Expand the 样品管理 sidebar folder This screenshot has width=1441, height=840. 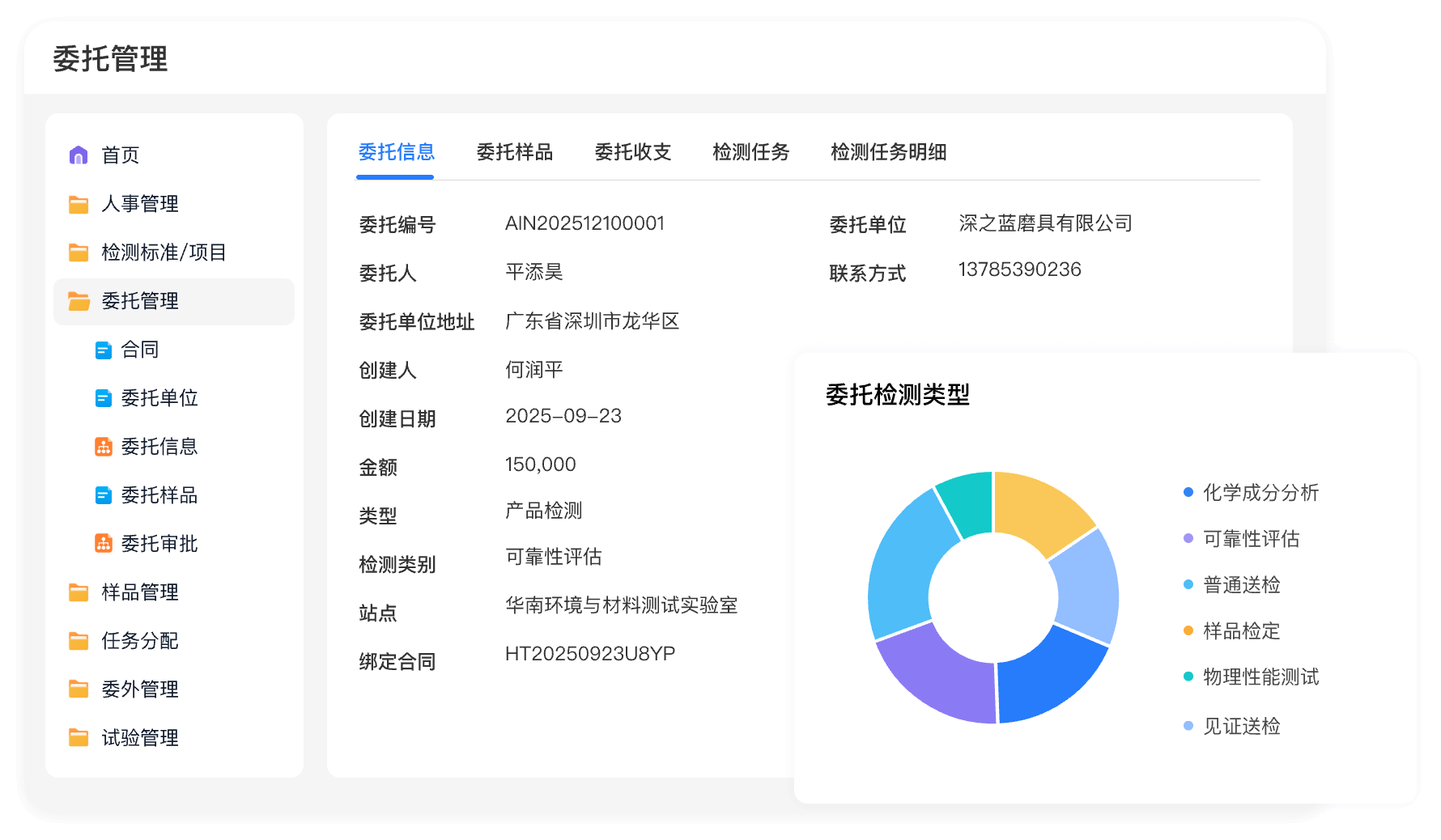(x=139, y=592)
